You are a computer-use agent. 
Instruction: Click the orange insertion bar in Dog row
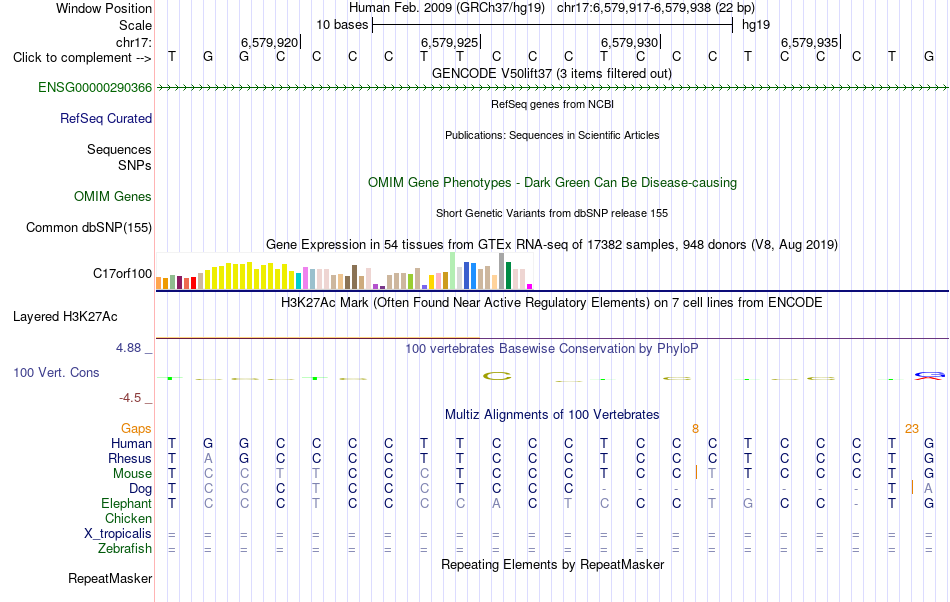pos(912,487)
